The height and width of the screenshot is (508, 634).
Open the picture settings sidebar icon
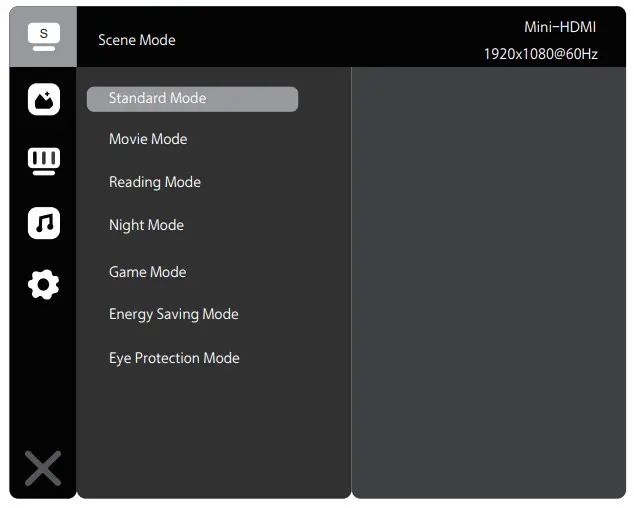click(x=43, y=99)
